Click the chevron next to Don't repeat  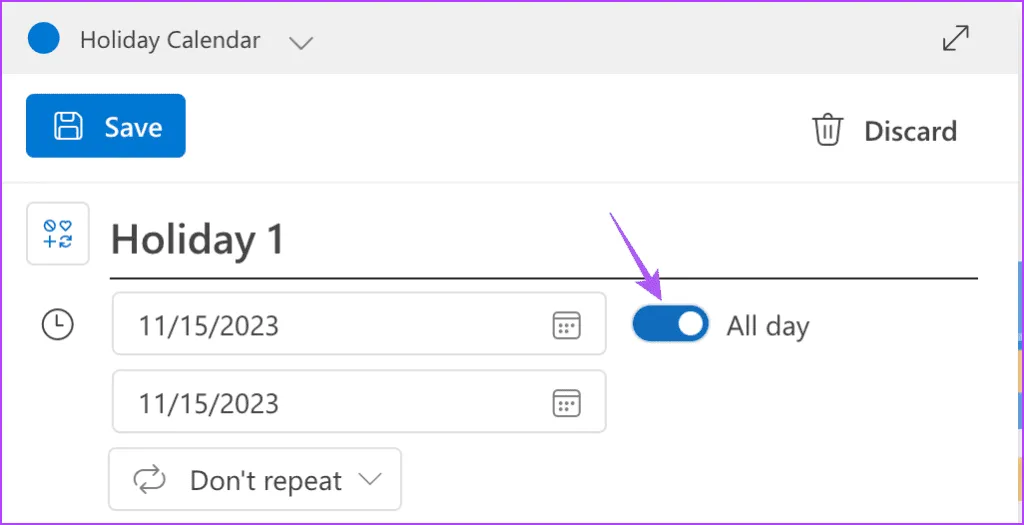370,480
